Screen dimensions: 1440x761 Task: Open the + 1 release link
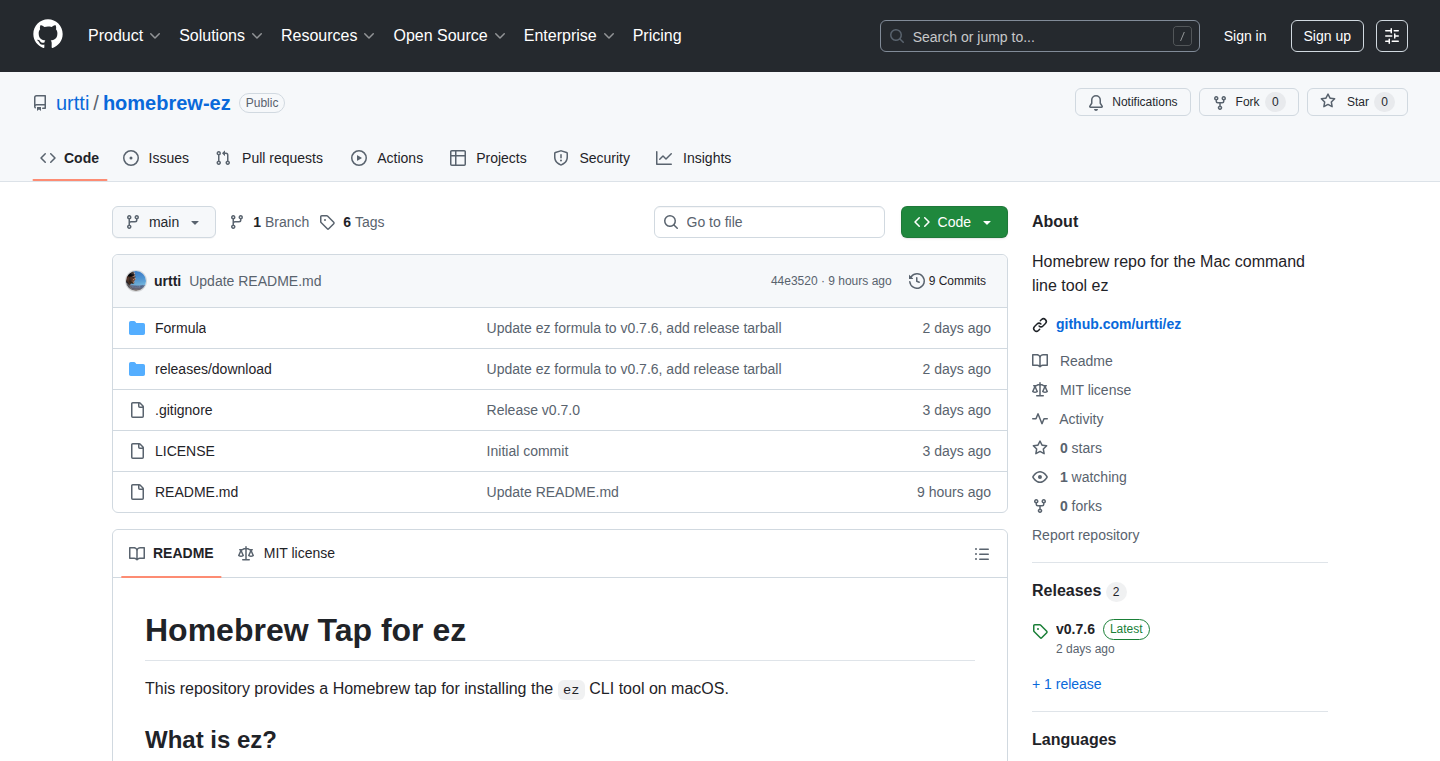point(1067,684)
